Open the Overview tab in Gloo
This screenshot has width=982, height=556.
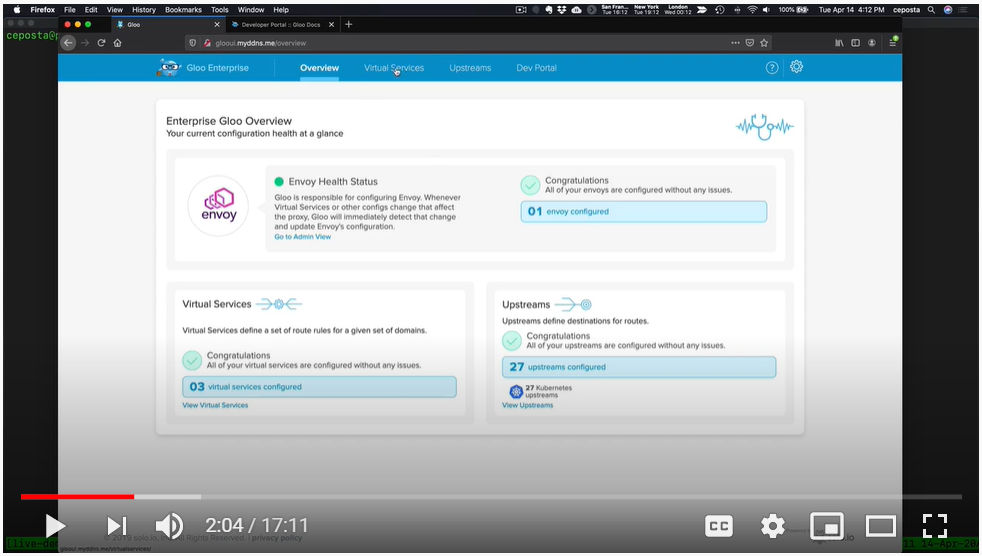319,68
